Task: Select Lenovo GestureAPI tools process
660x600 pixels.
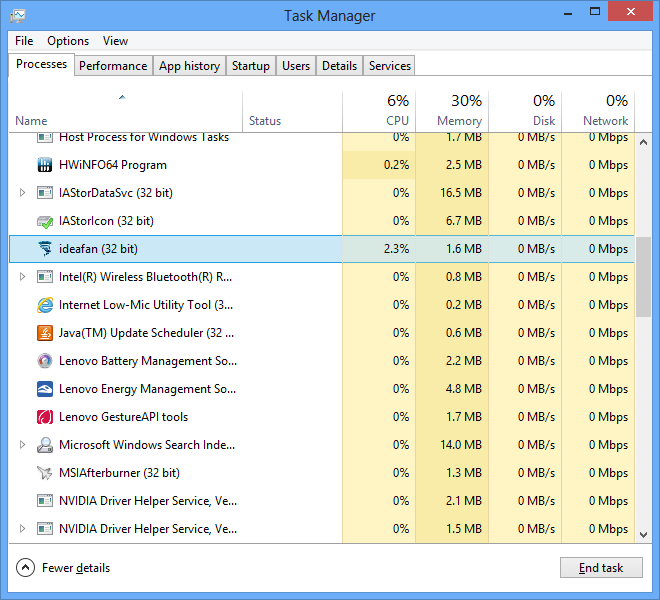Action: tap(322, 417)
